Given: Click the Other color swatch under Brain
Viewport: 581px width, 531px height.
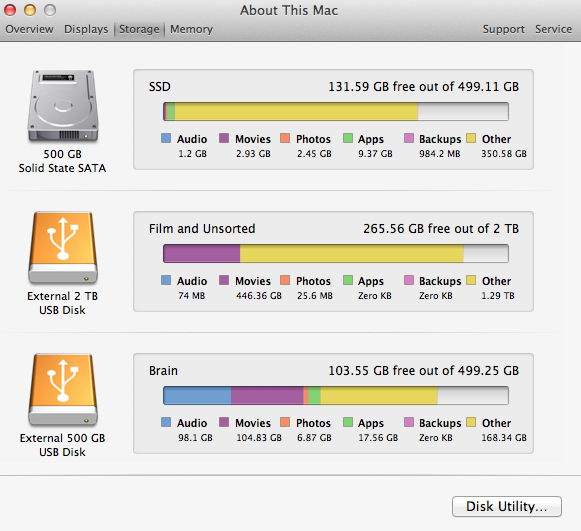Looking at the screenshot, I should pos(471,422).
